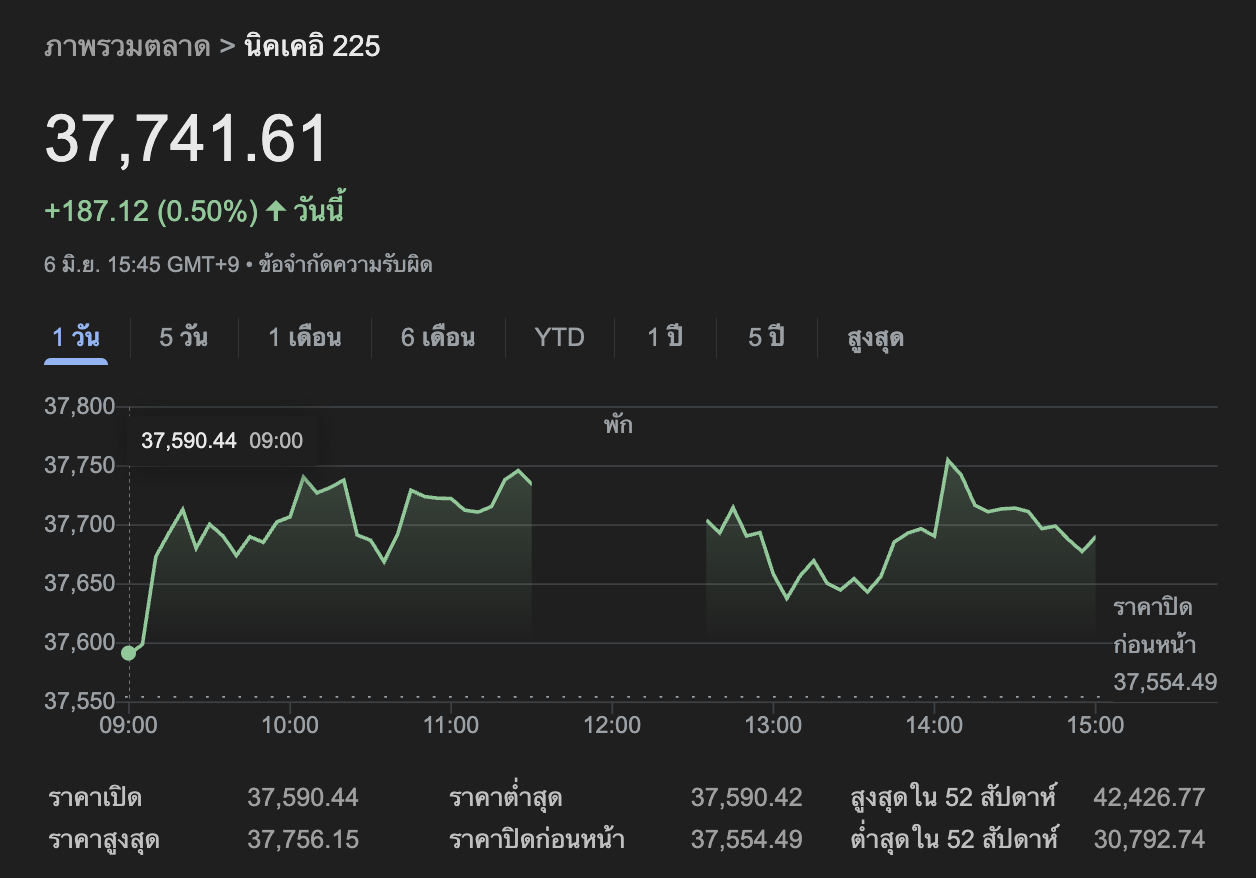
Task: Open the YTD chart tab
Action: [x=559, y=338]
